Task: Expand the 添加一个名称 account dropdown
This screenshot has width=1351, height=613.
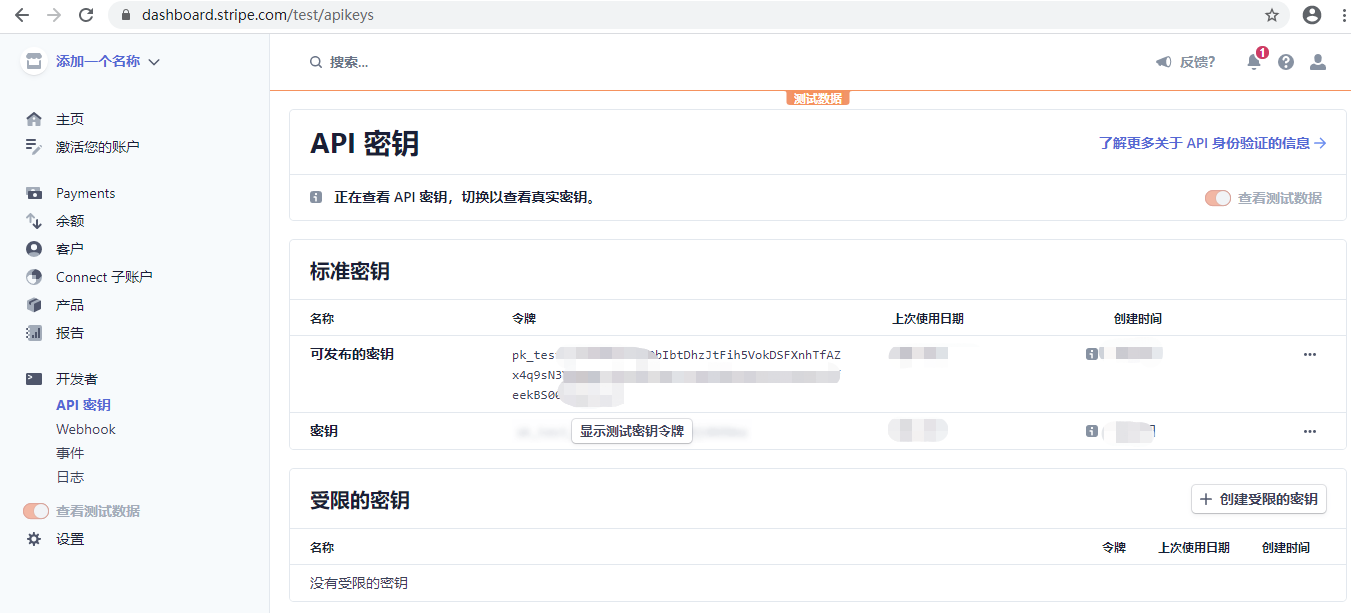Action: [154, 62]
